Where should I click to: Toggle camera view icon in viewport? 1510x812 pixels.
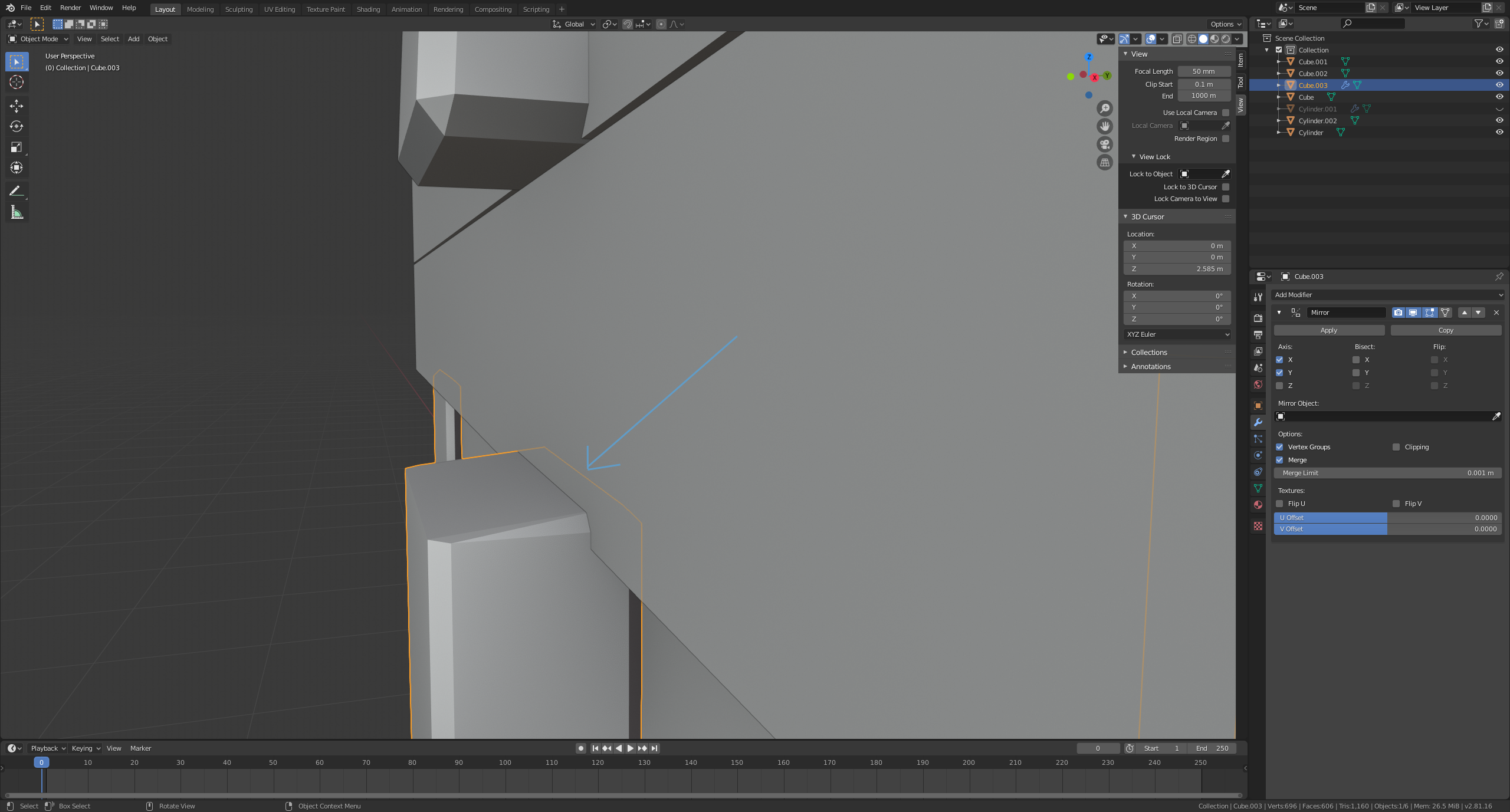1105,144
